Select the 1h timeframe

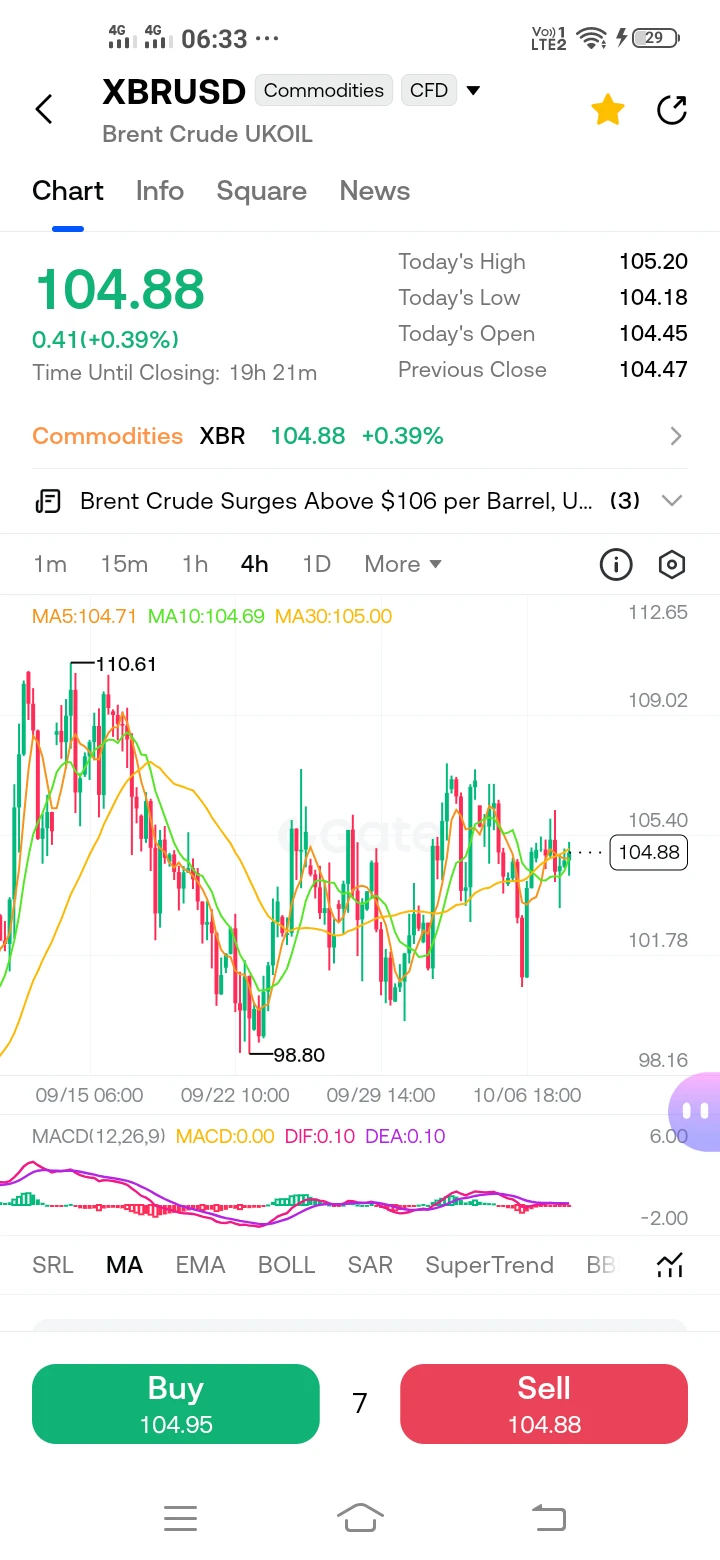pyautogui.click(x=195, y=564)
